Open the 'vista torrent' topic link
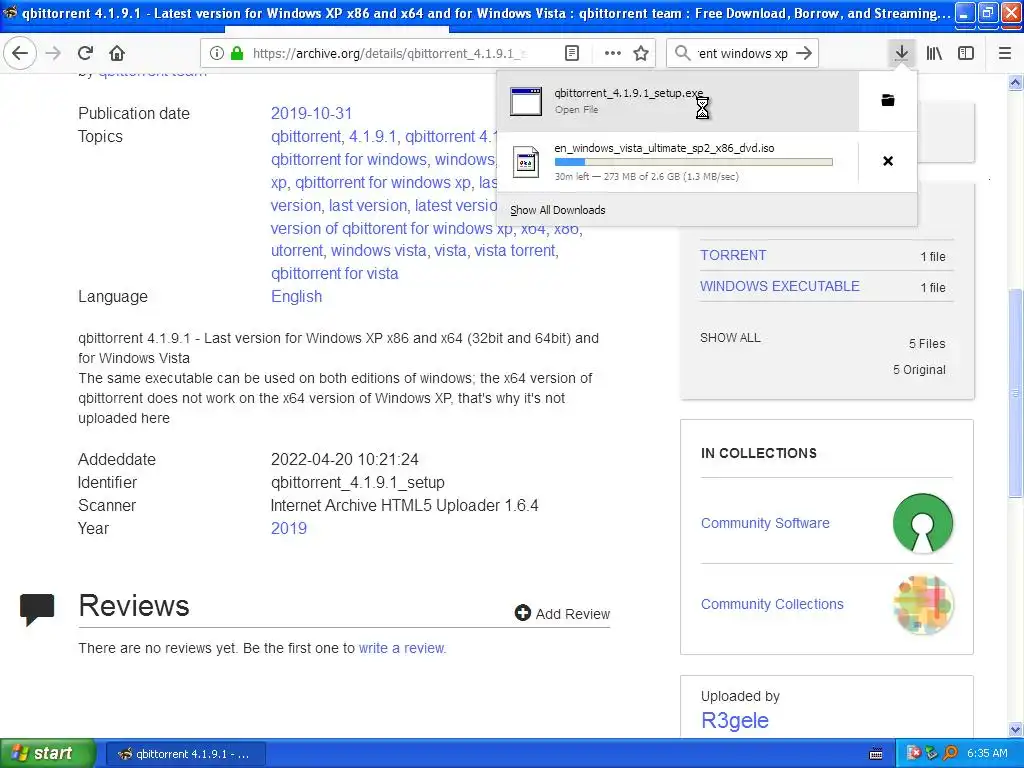This screenshot has width=1024, height=768. (x=515, y=250)
